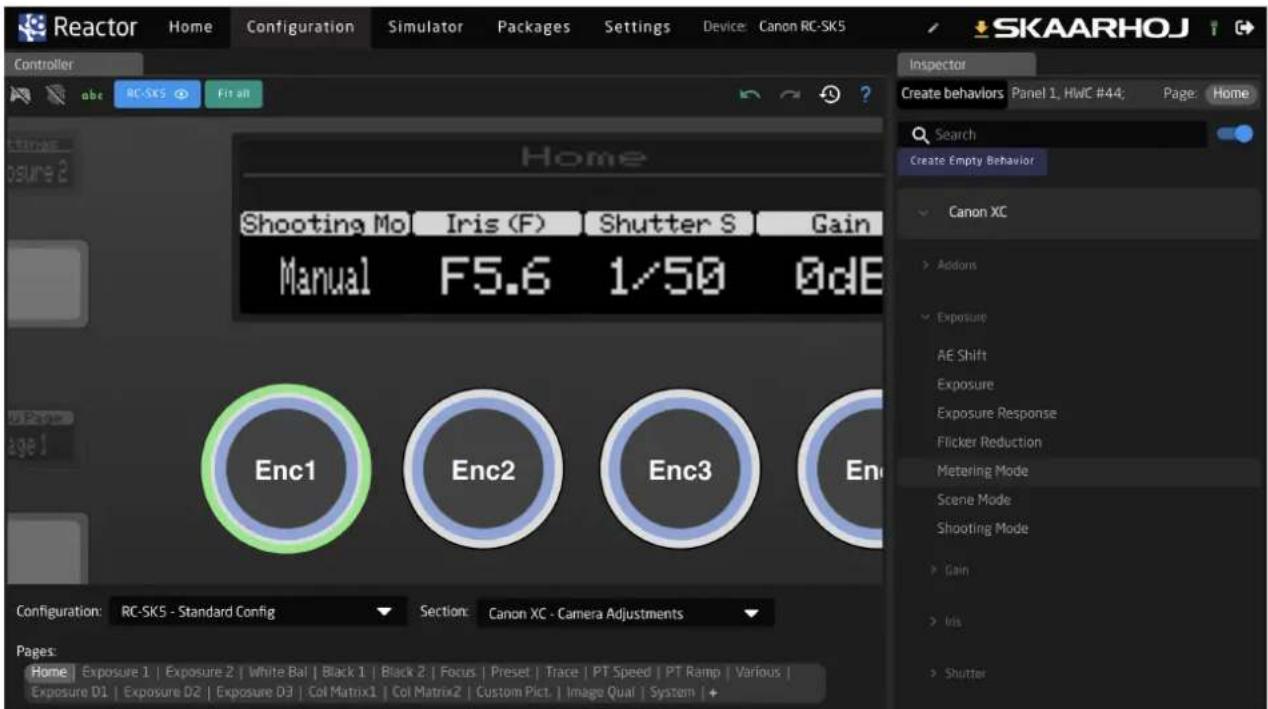This screenshot has height=709, width=1268.
Task: Toggle the green abc labels icon
Action: [90, 95]
